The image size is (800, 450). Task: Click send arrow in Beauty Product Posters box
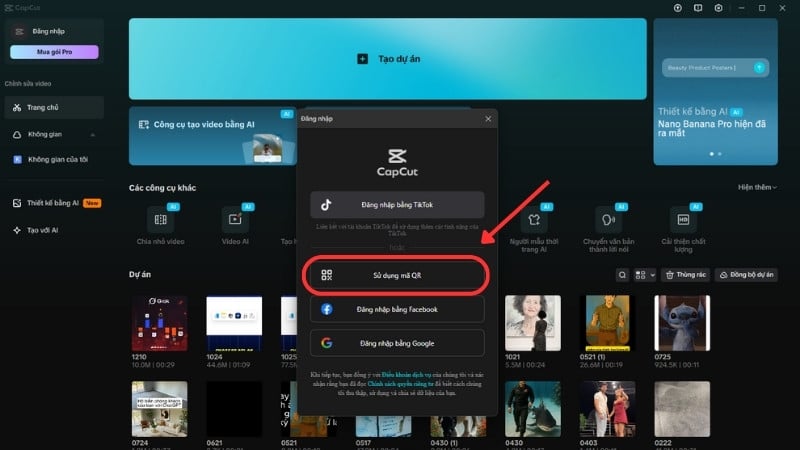pyautogui.click(x=759, y=67)
